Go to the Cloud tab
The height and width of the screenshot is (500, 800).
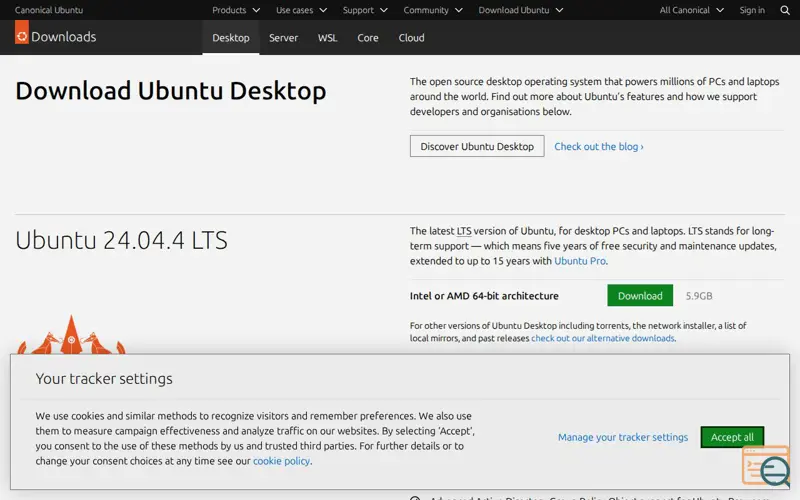click(411, 38)
